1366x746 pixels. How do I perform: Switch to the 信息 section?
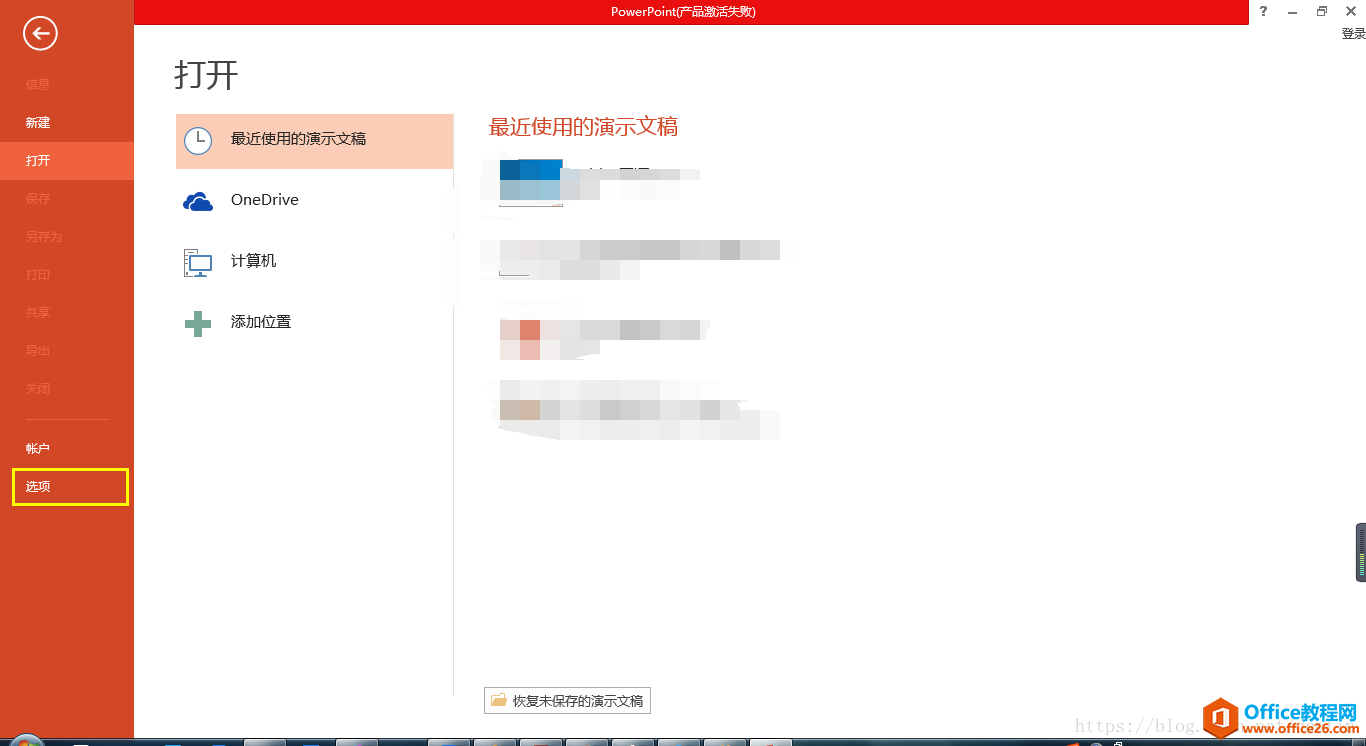pos(37,84)
